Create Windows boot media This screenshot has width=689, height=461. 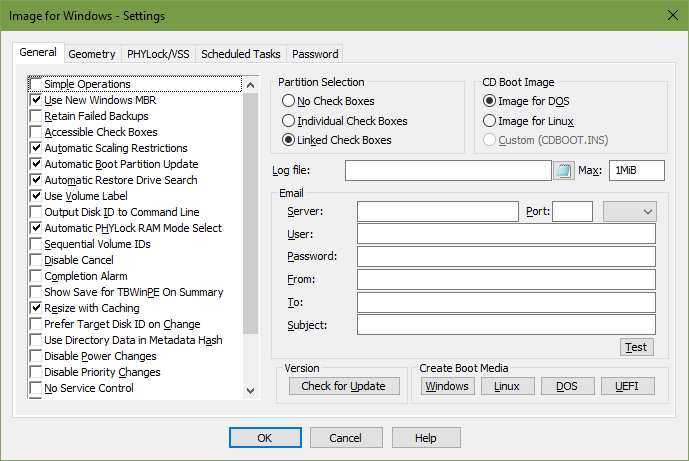click(x=447, y=386)
